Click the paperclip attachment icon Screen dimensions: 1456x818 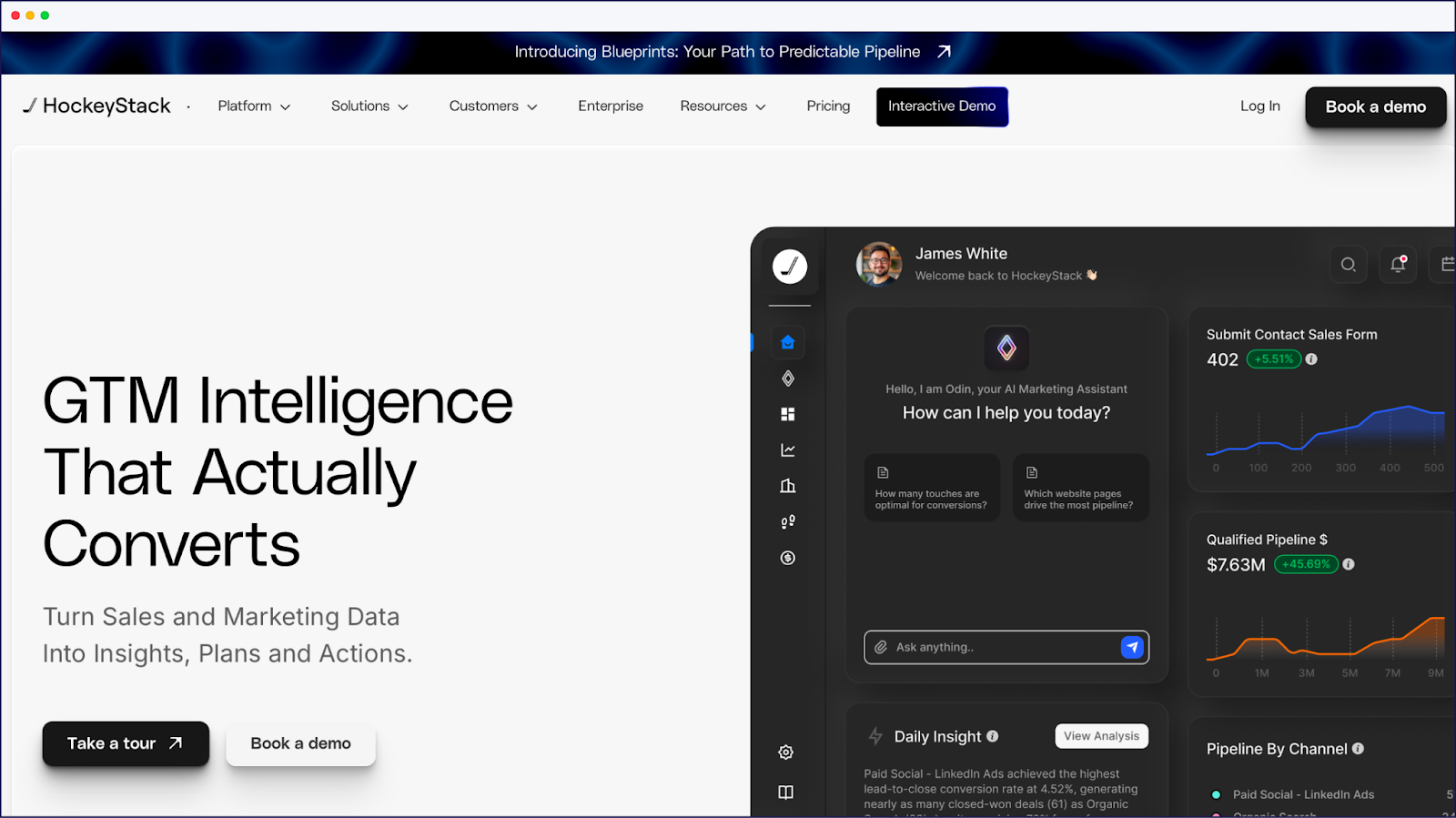(x=881, y=647)
